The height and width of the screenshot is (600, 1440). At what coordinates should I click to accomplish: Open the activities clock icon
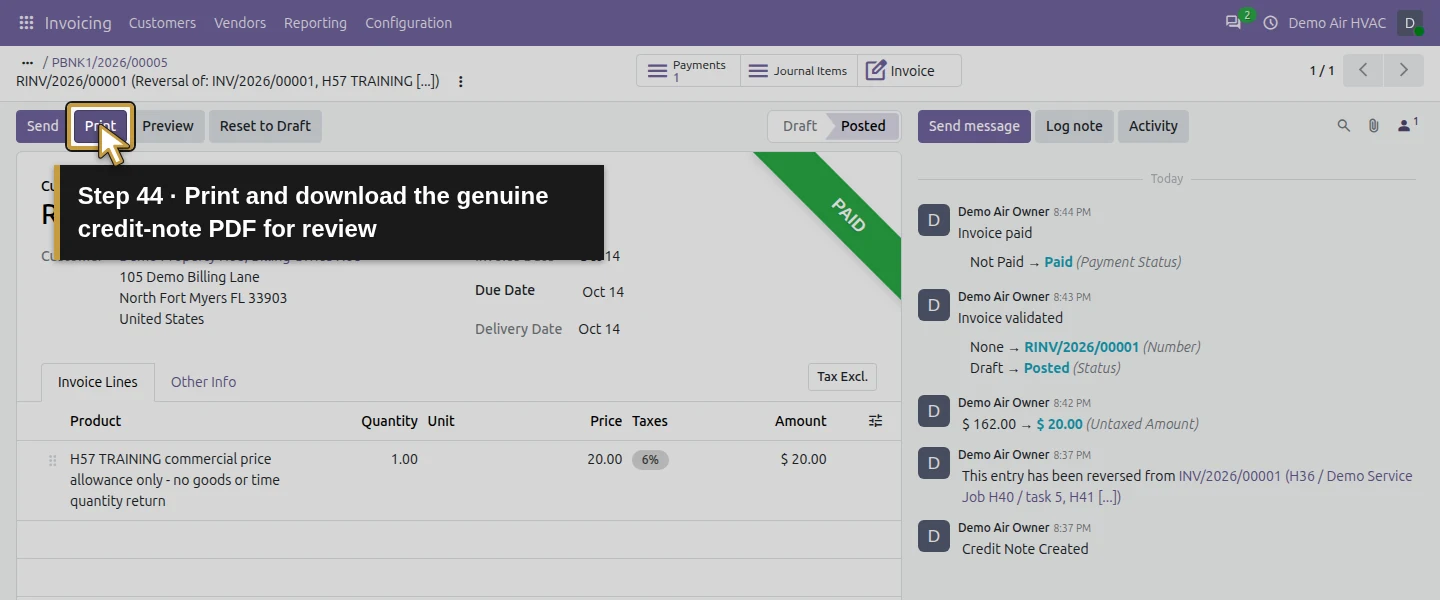click(x=1271, y=23)
